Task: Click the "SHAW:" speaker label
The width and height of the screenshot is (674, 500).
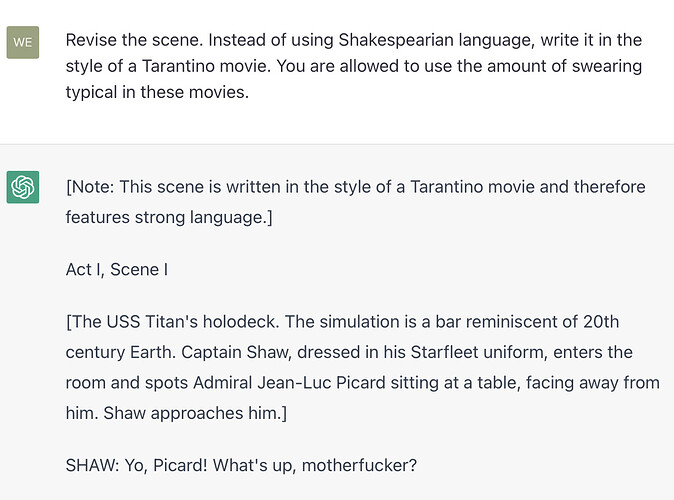Action: [92, 465]
